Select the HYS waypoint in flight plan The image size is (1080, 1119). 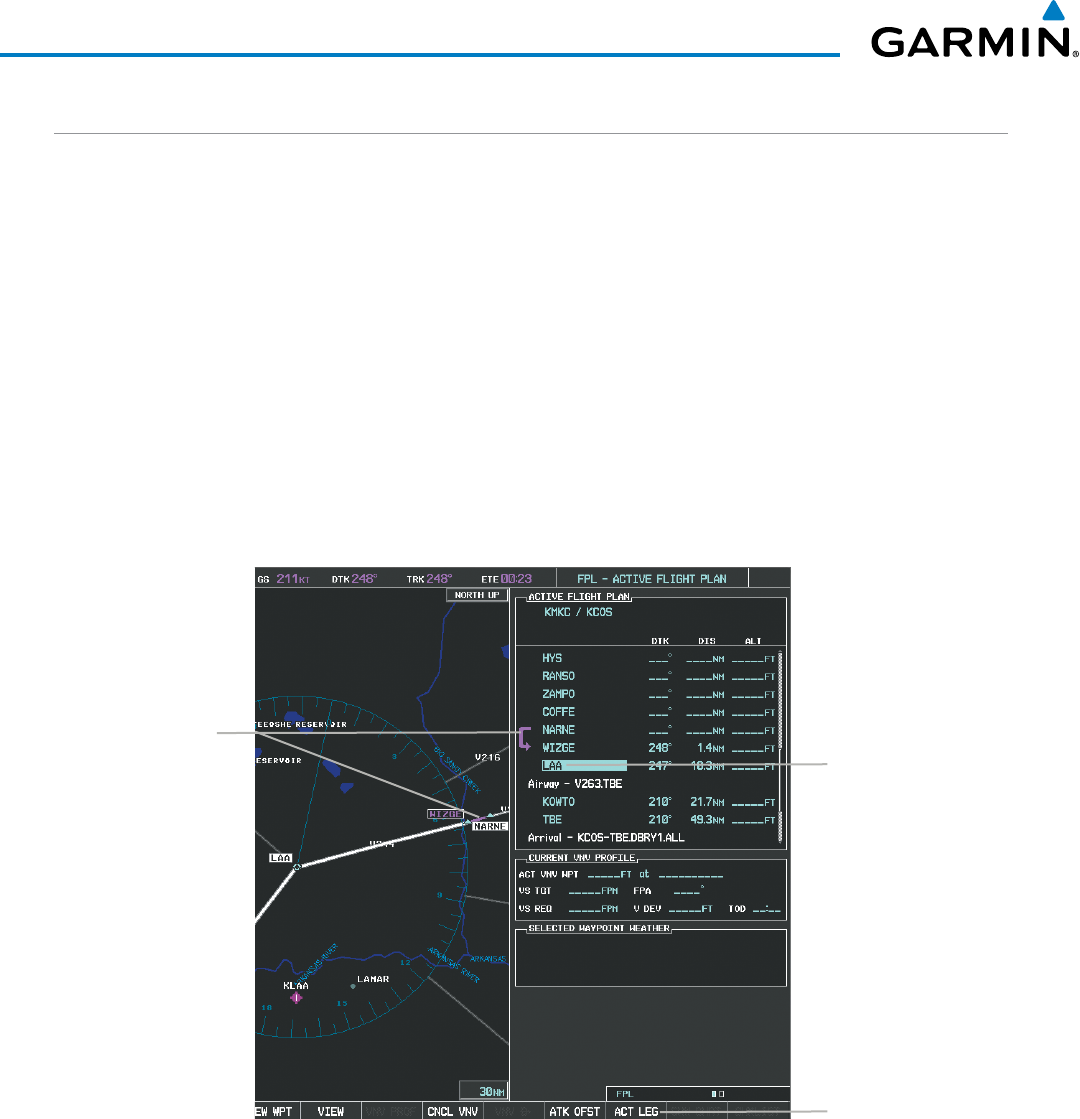pyautogui.click(x=552, y=658)
